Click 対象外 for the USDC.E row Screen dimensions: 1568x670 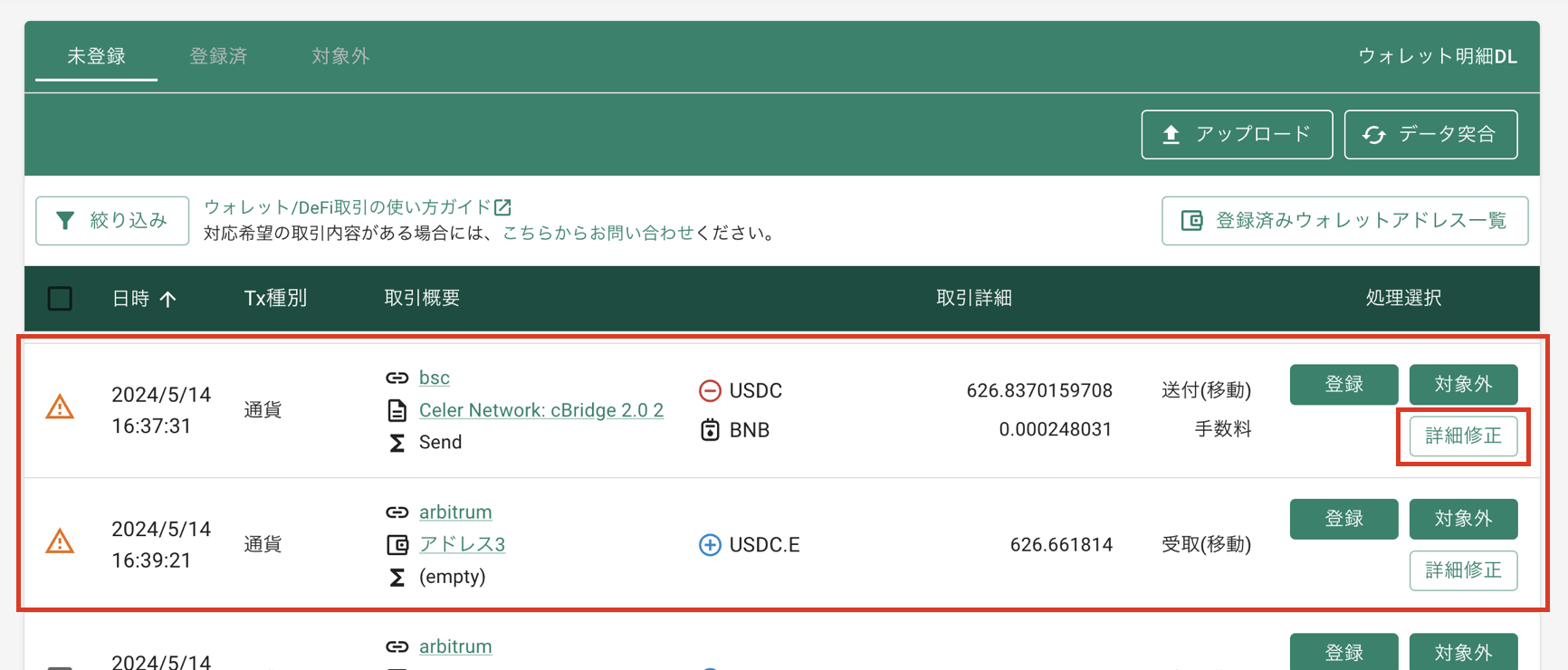click(1463, 519)
